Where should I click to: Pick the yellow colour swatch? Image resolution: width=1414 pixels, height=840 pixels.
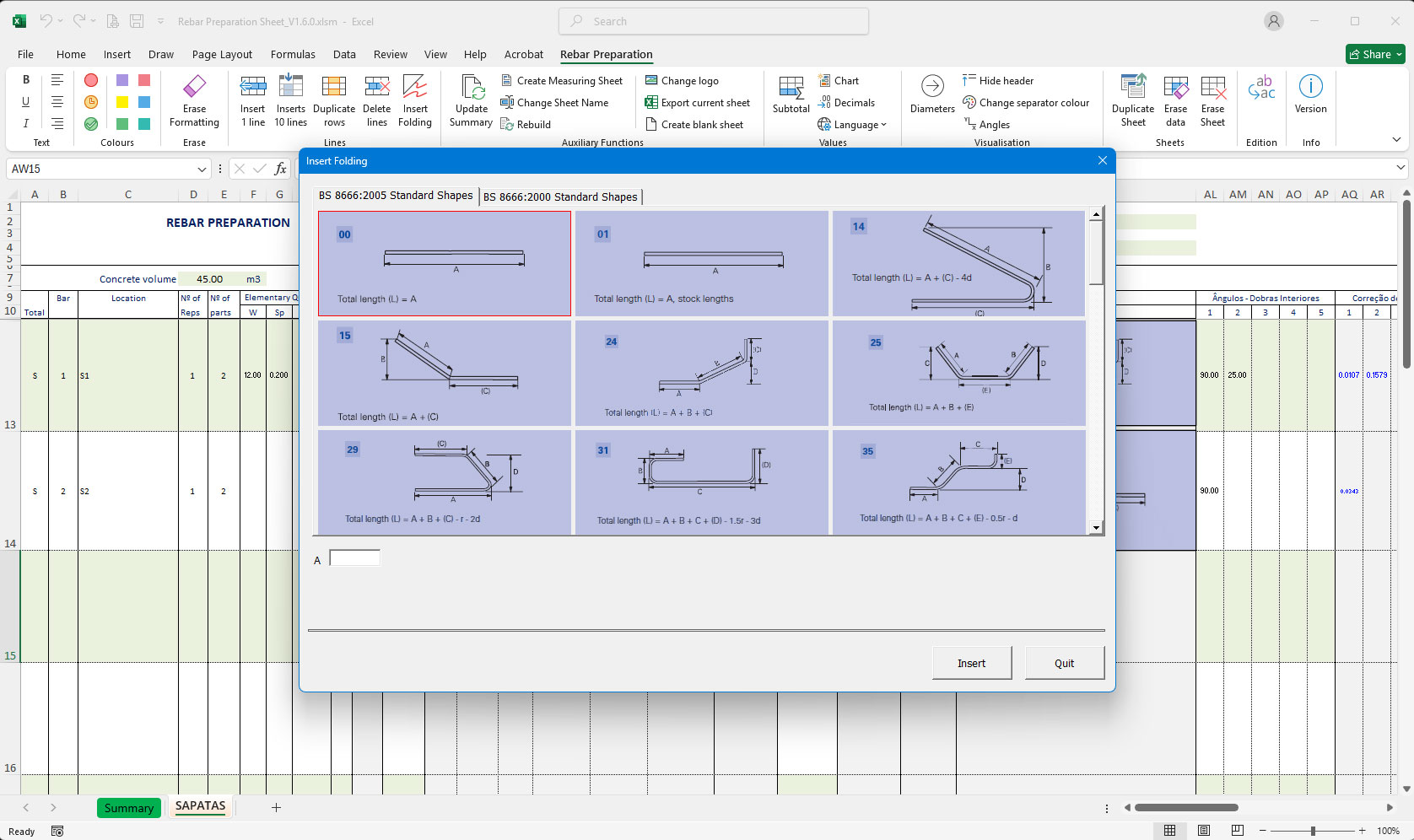click(x=122, y=102)
